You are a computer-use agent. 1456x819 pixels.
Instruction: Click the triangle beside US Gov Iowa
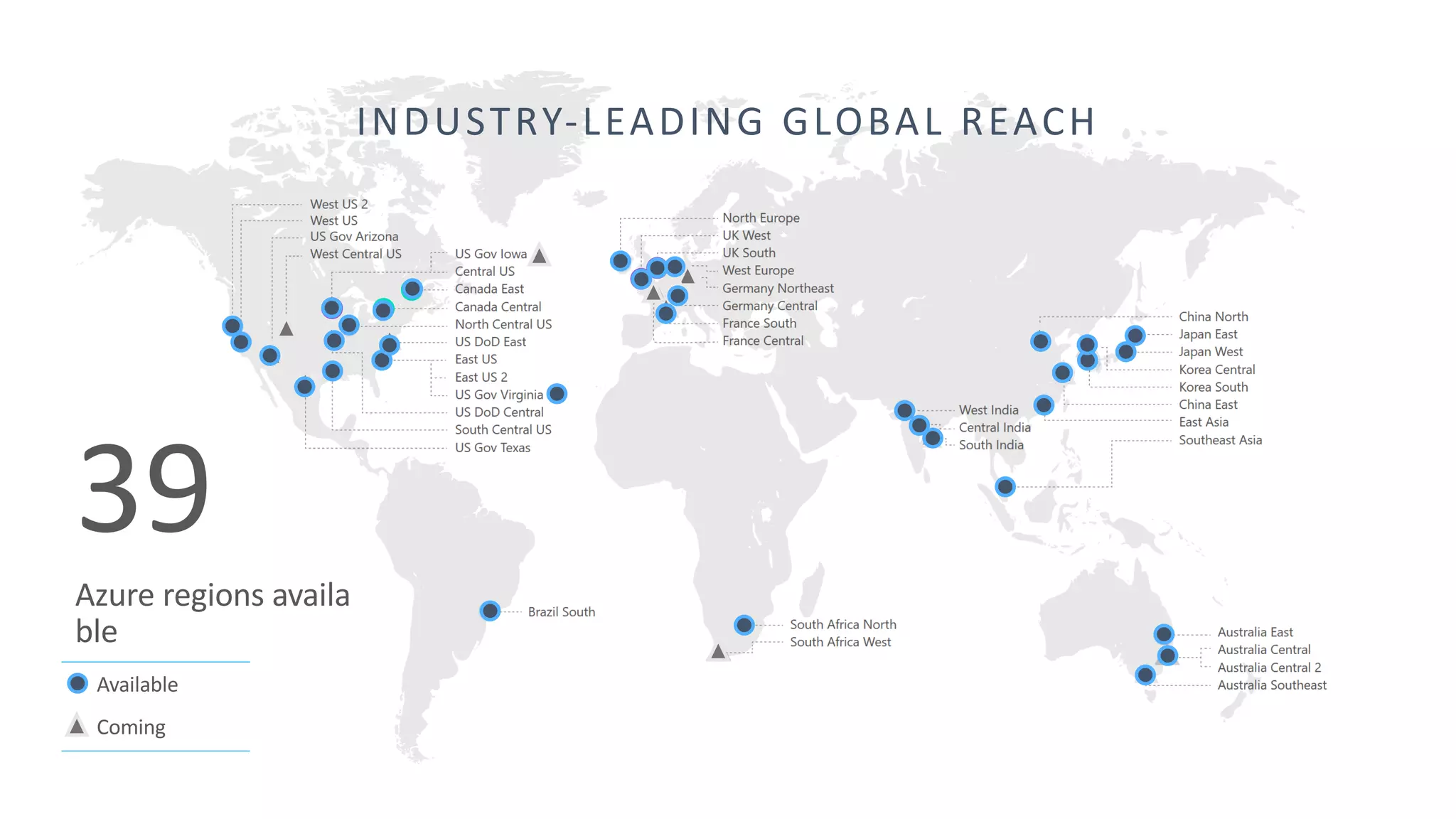(x=540, y=255)
